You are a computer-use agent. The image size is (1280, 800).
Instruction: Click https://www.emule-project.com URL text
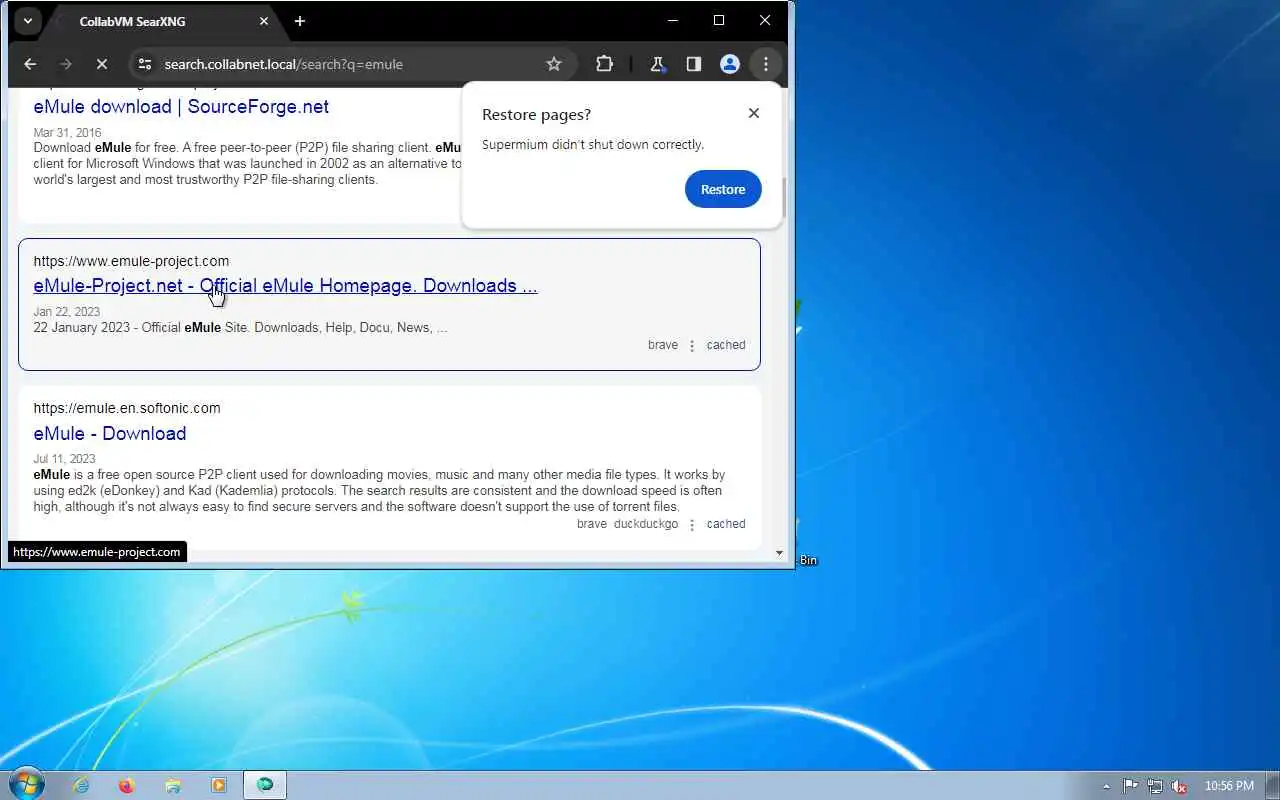click(131, 261)
